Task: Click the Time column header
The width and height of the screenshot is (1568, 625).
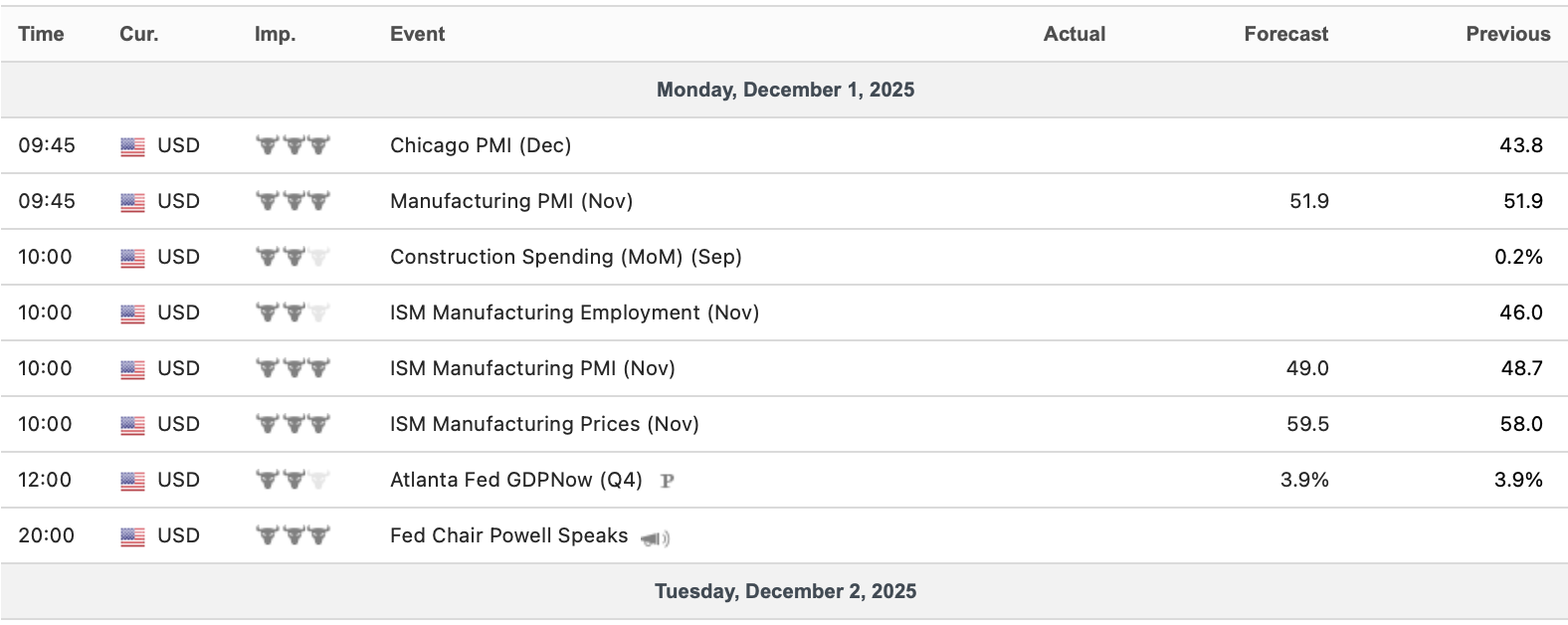Action: point(41,34)
